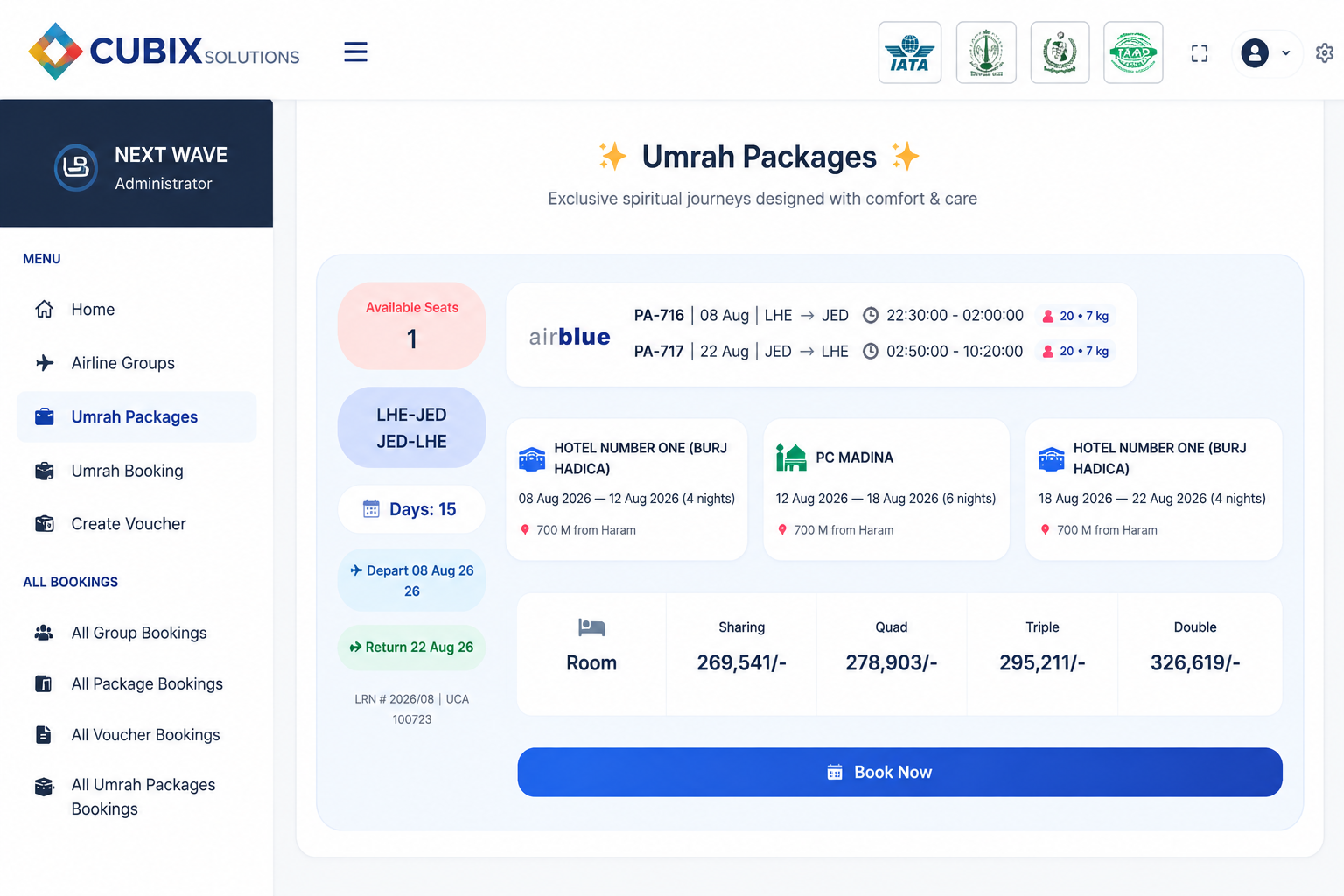Click the Return 22 Aug 26 pill

point(411,647)
